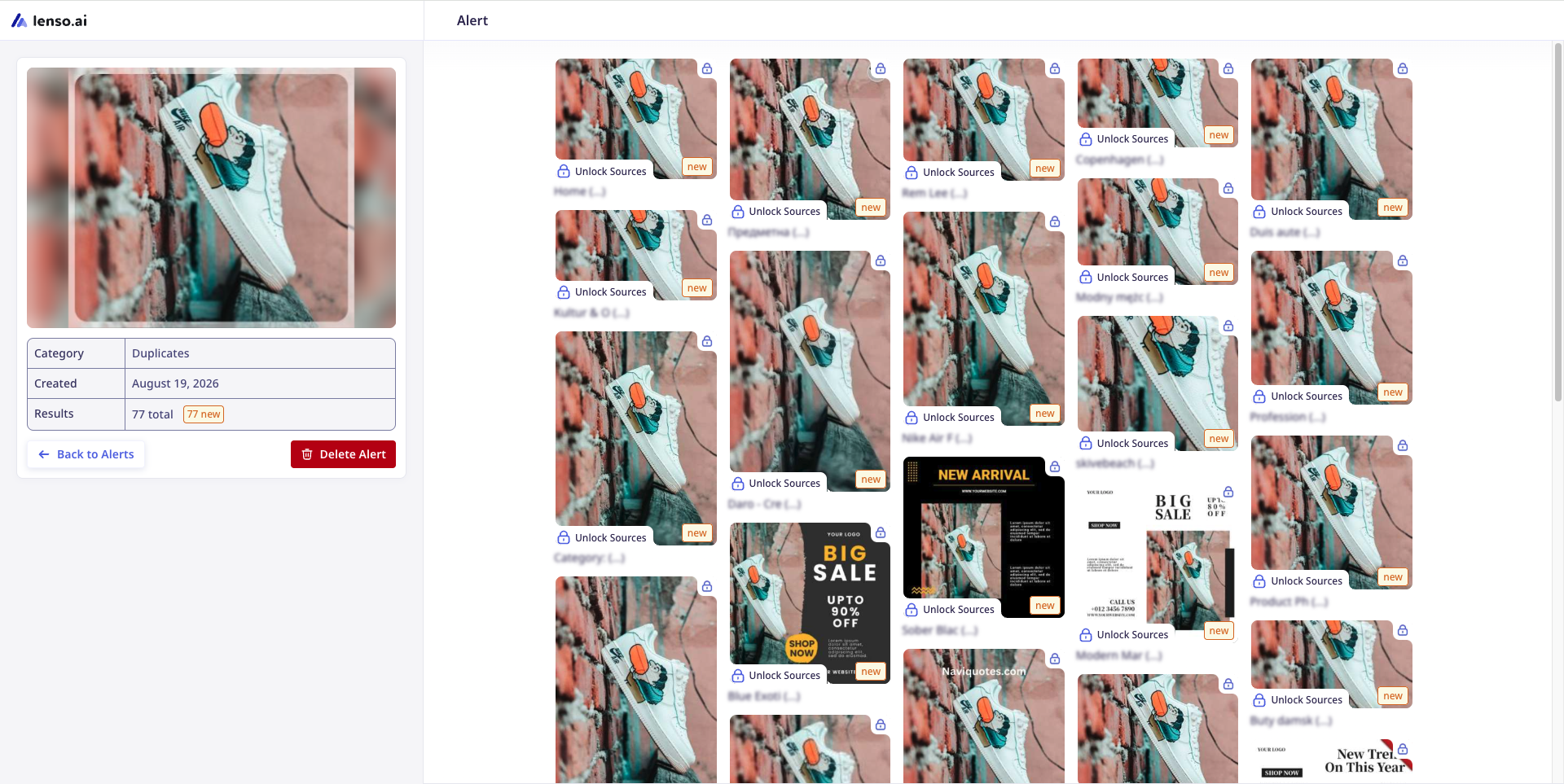1564x784 pixels.
Task: Click the Created row label
Action: click(x=55, y=383)
